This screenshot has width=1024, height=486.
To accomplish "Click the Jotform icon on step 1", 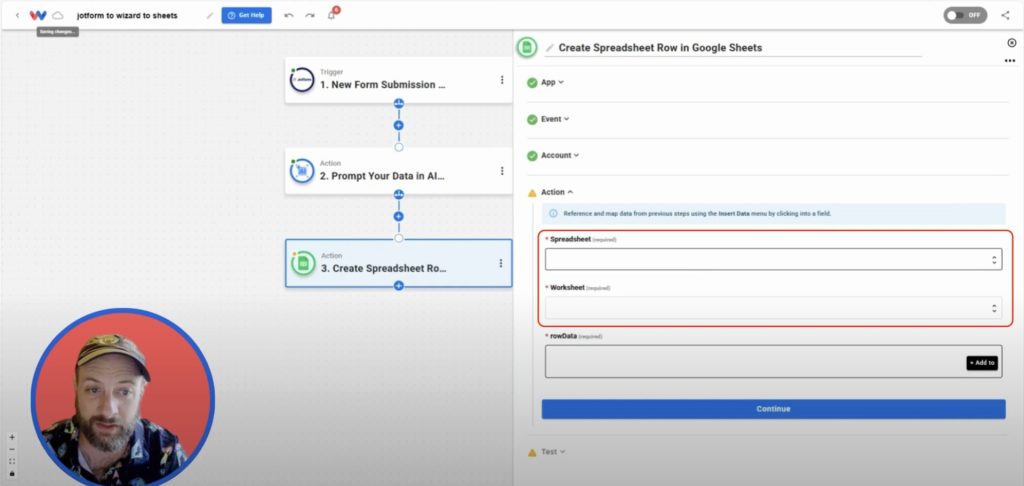I will click(302, 80).
